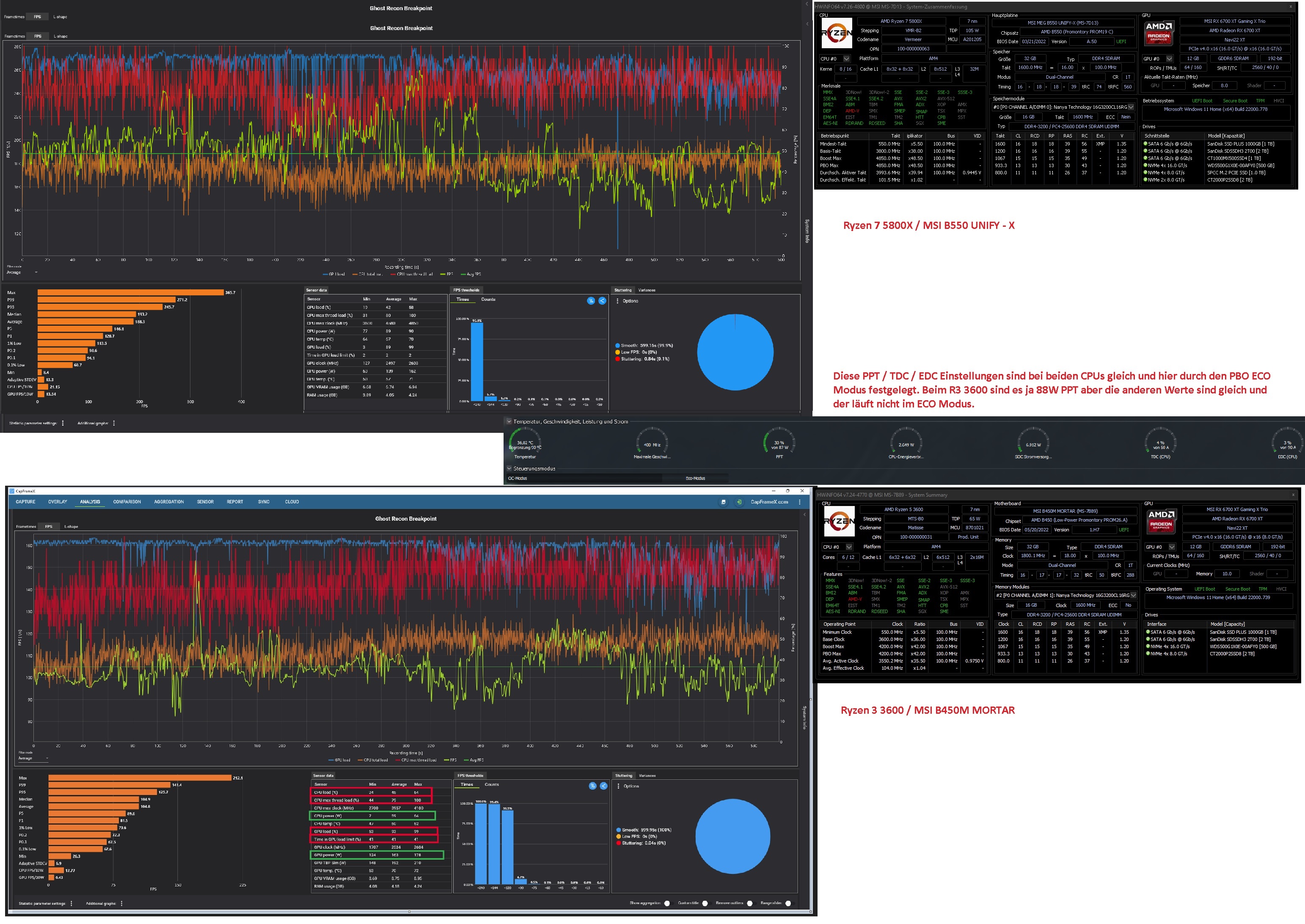Open the CPU #0 dropdown in HWiNFO64
The image size is (1305, 924).
click(x=847, y=58)
